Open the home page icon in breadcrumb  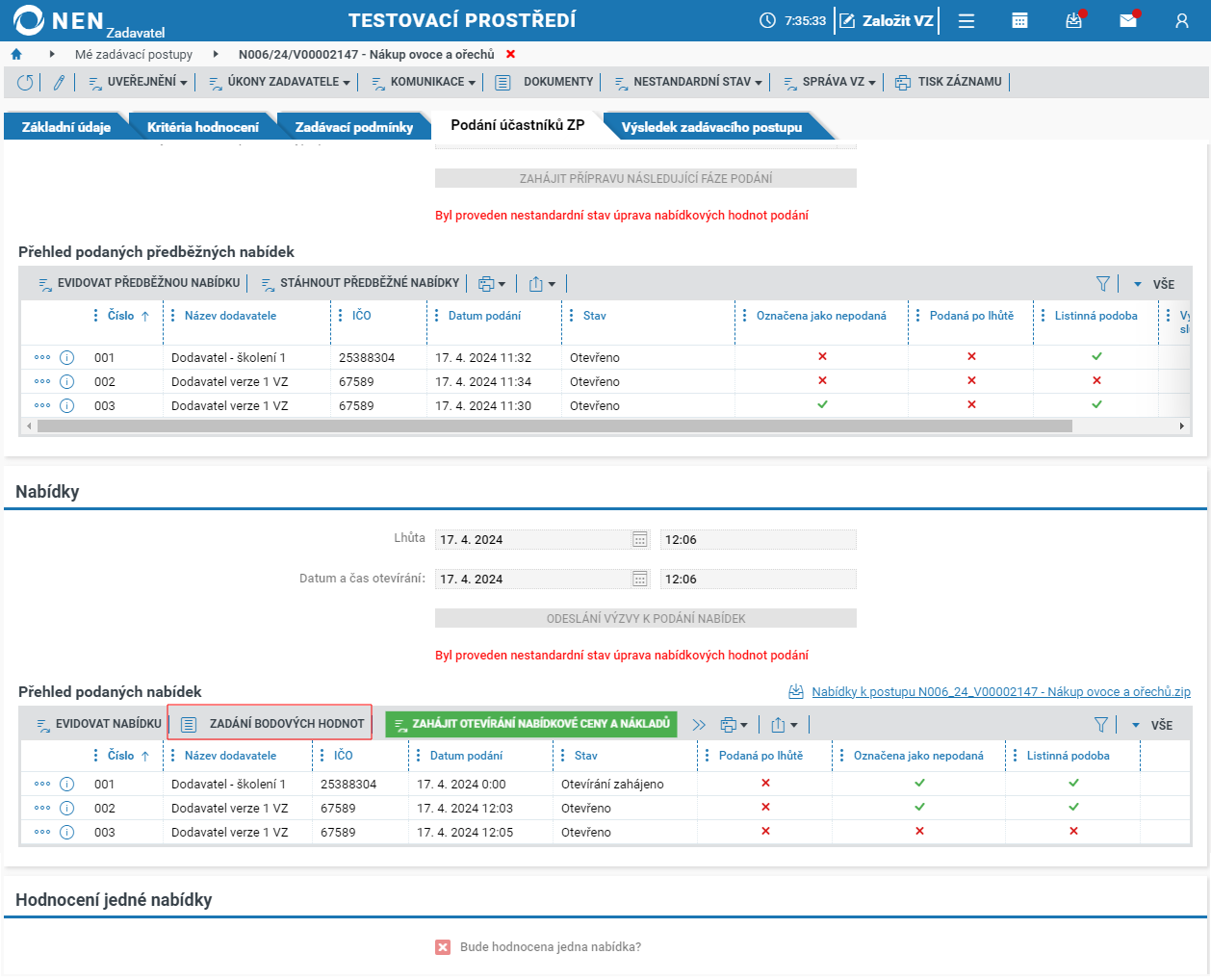point(16,55)
